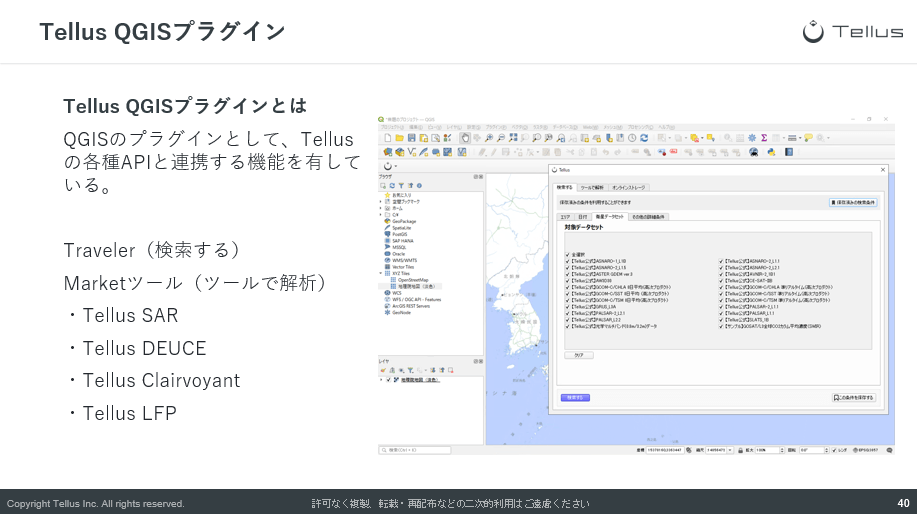The image size is (917, 514).
Task: Click the Sigma statistical summary icon
Action: click(x=764, y=138)
